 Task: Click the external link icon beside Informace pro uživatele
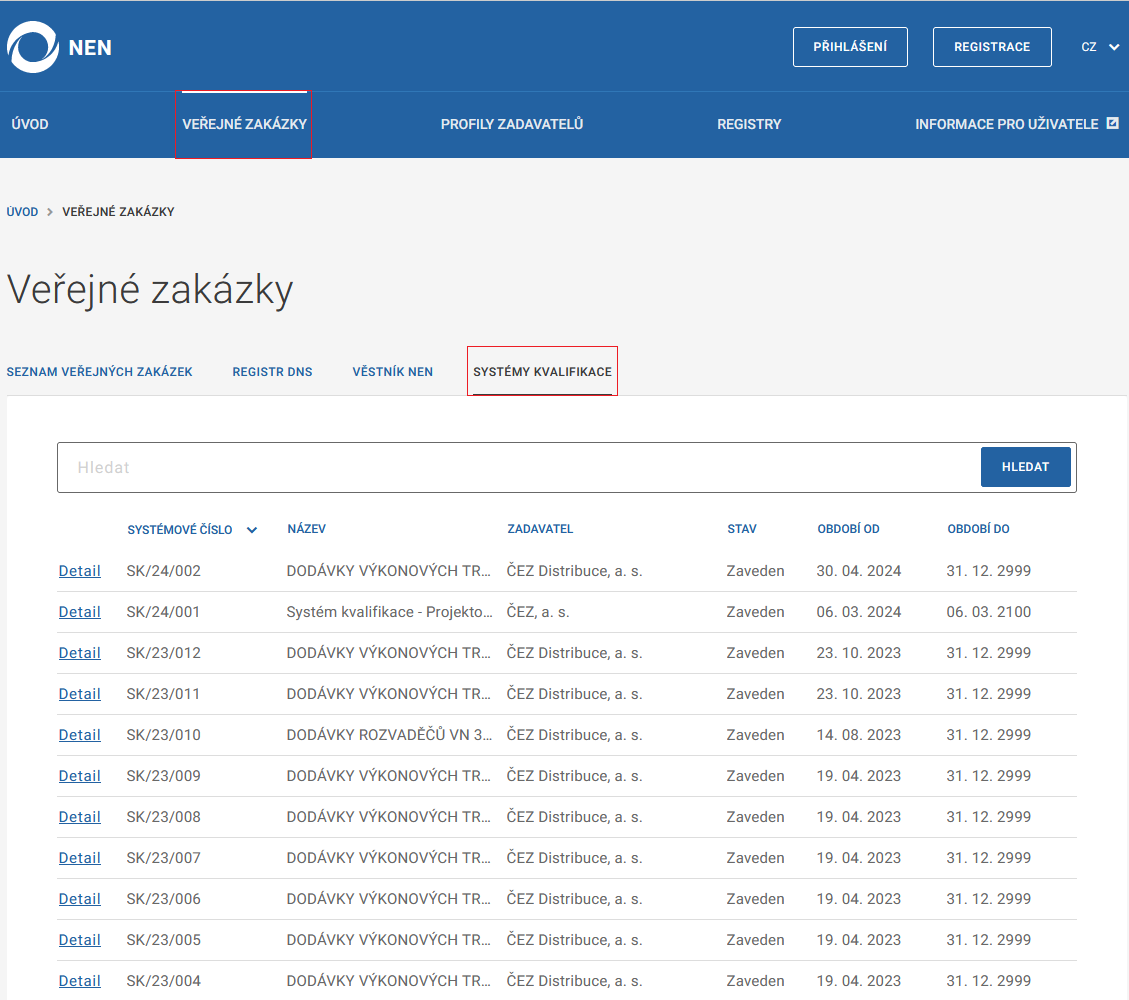click(1112, 124)
